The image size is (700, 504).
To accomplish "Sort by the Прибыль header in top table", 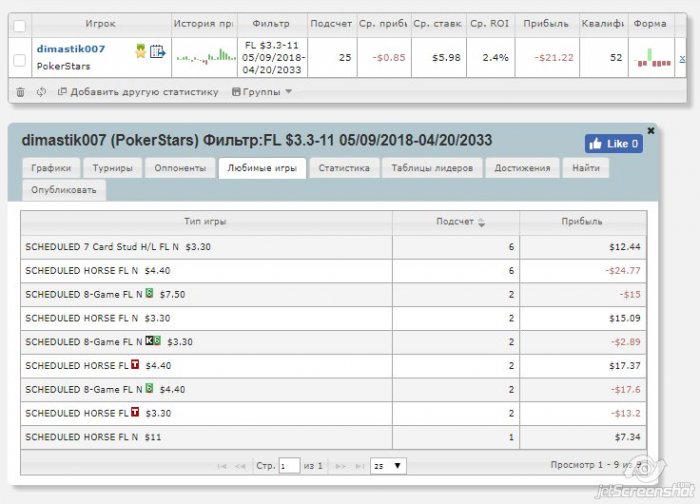I will [546, 24].
